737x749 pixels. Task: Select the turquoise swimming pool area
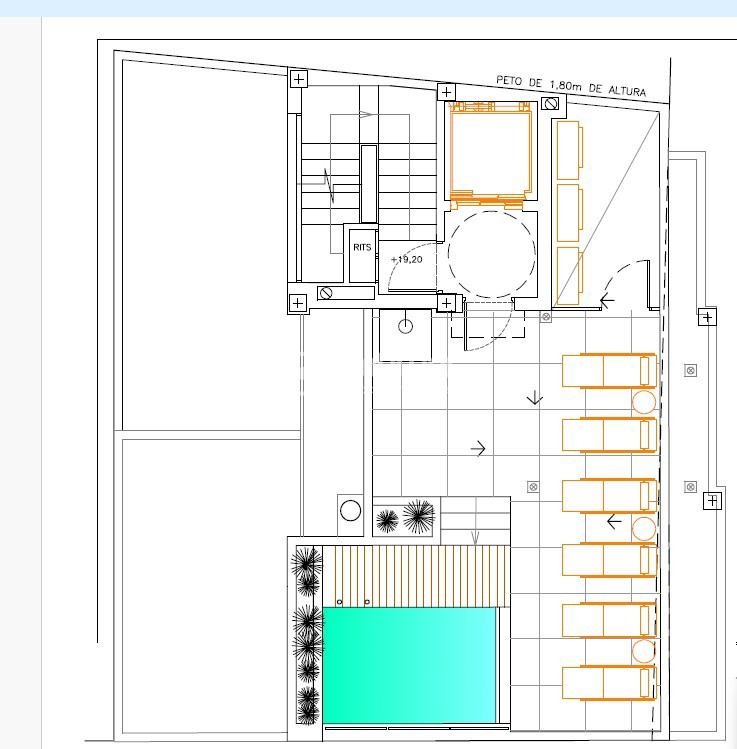pos(409,665)
